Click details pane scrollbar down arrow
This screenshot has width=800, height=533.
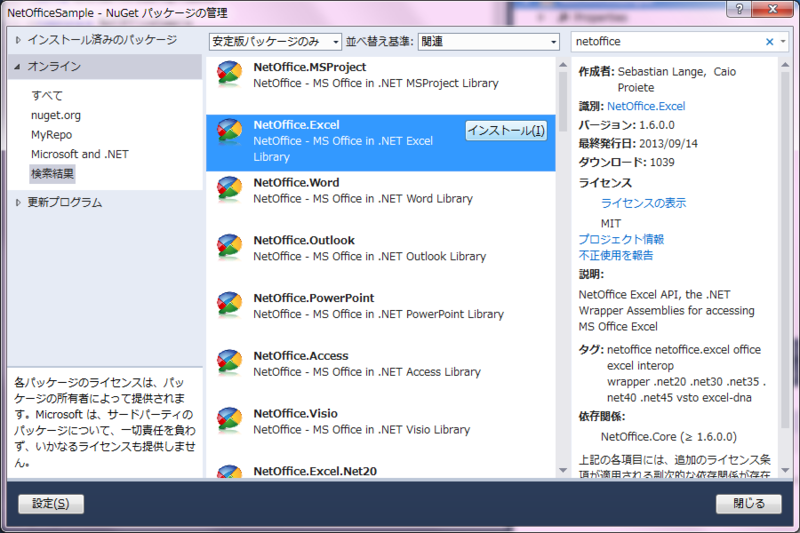tap(785, 470)
